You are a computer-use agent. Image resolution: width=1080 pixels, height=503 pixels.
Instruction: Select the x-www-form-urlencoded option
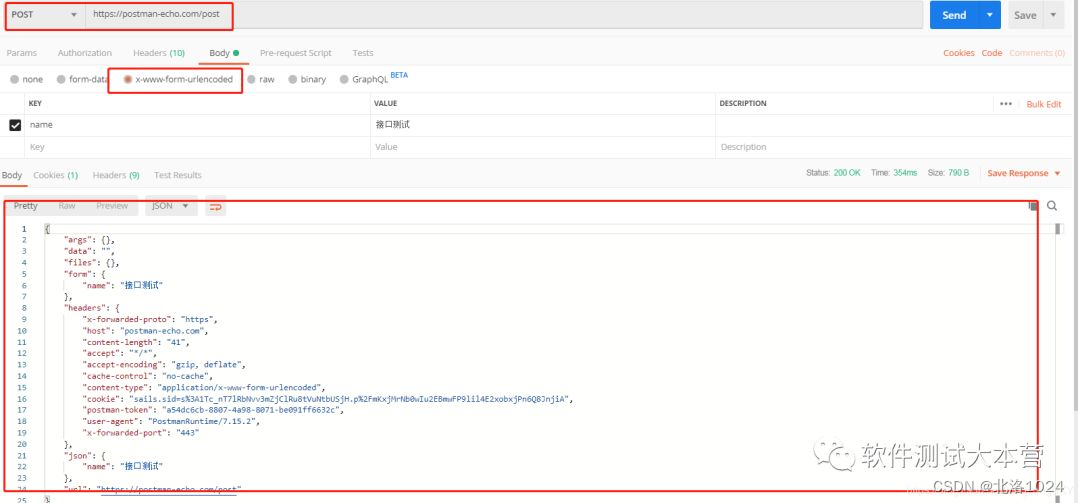178,79
